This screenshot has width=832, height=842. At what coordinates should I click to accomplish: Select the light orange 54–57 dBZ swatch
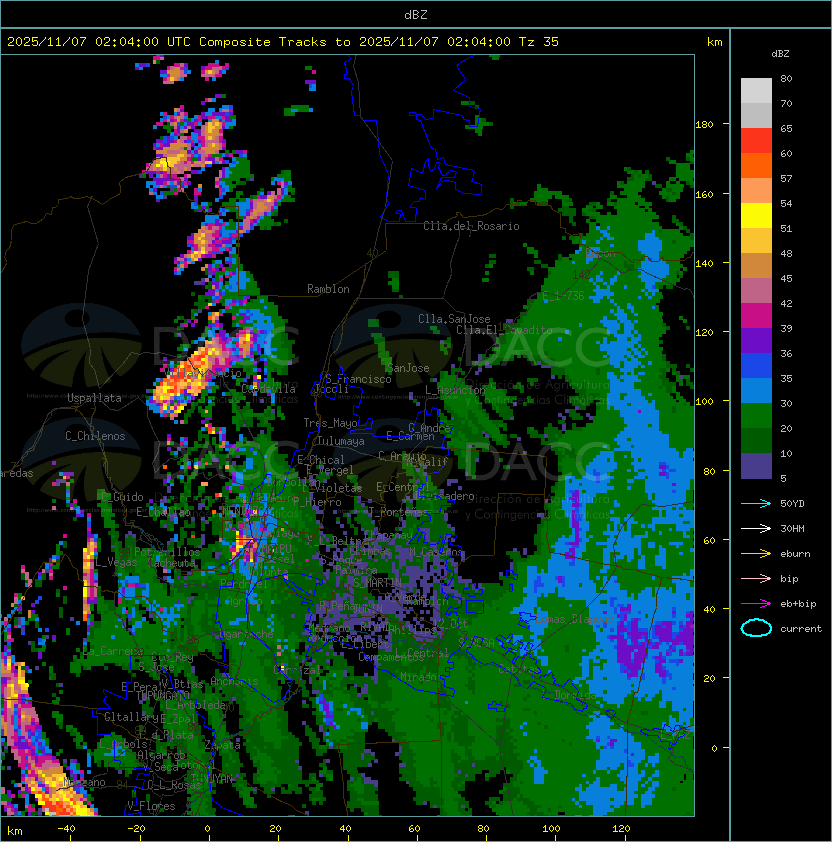tap(756, 191)
